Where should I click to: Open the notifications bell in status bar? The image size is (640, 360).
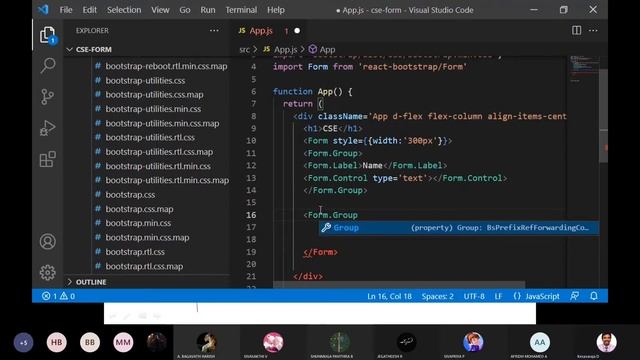tap(594, 296)
